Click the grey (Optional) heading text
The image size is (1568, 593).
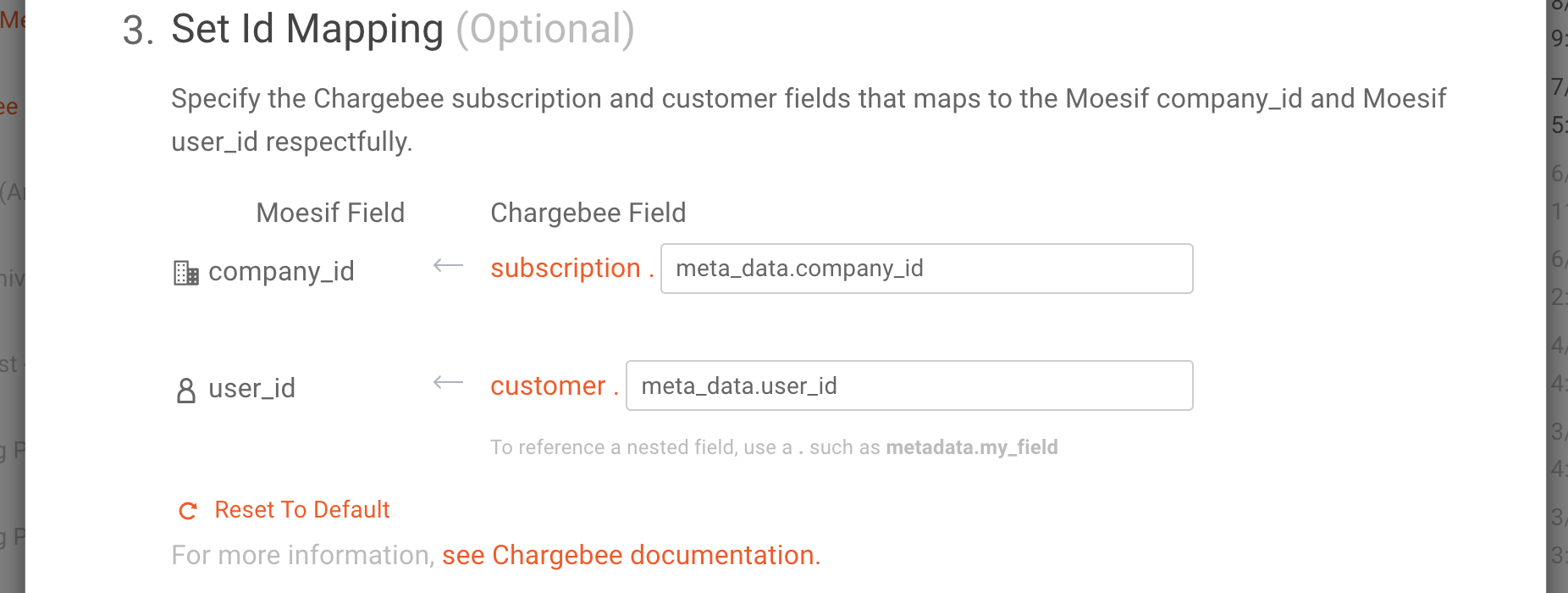point(545,30)
